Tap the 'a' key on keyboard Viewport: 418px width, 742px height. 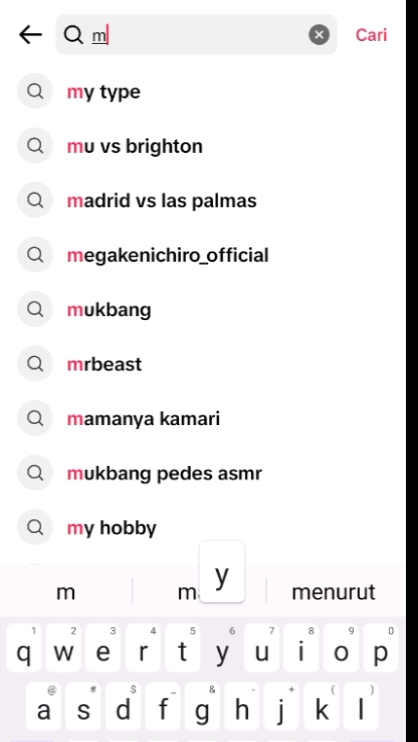pos(44,707)
